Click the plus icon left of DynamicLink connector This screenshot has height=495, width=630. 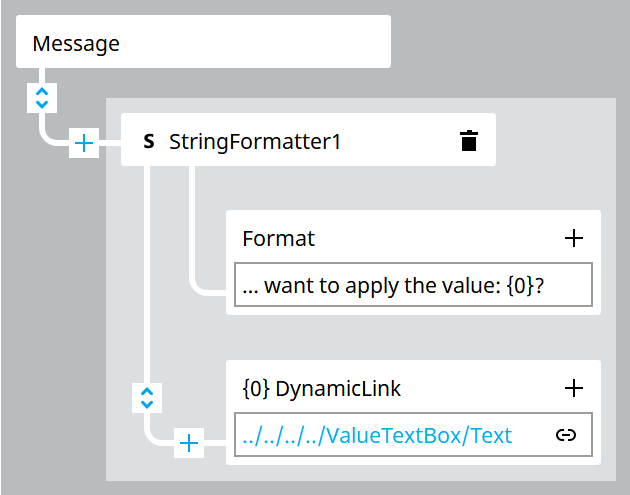click(189, 443)
